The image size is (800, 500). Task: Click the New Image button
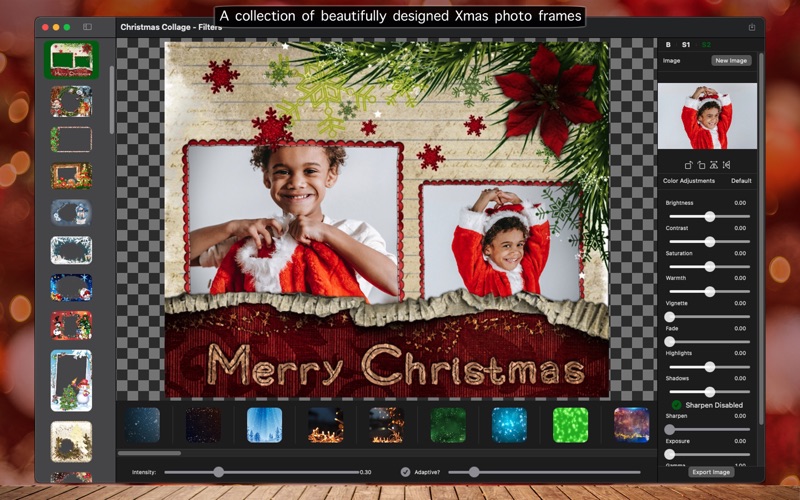(x=731, y=61)
